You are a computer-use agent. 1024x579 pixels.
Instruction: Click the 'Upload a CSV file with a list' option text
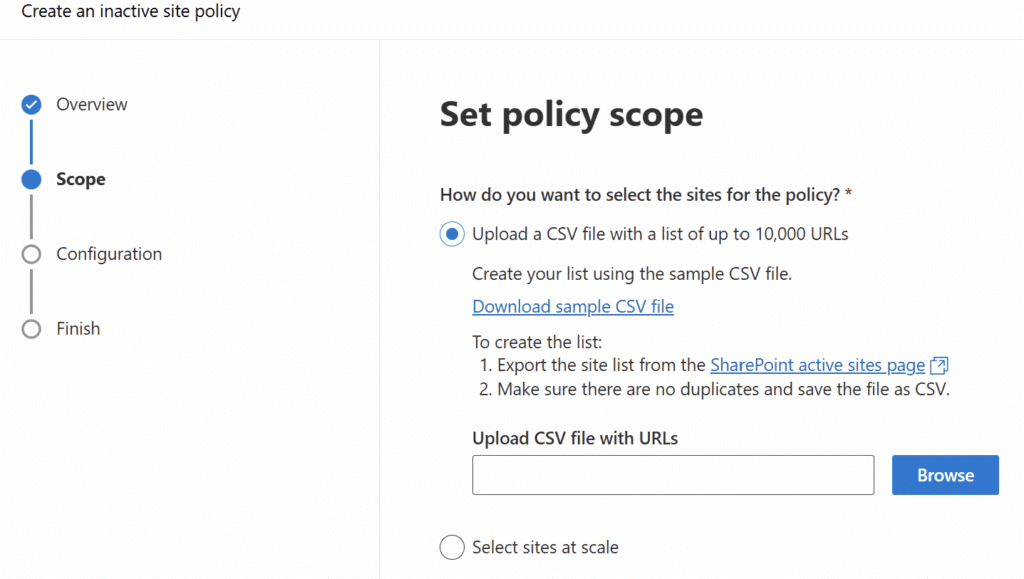click(660, 234)
